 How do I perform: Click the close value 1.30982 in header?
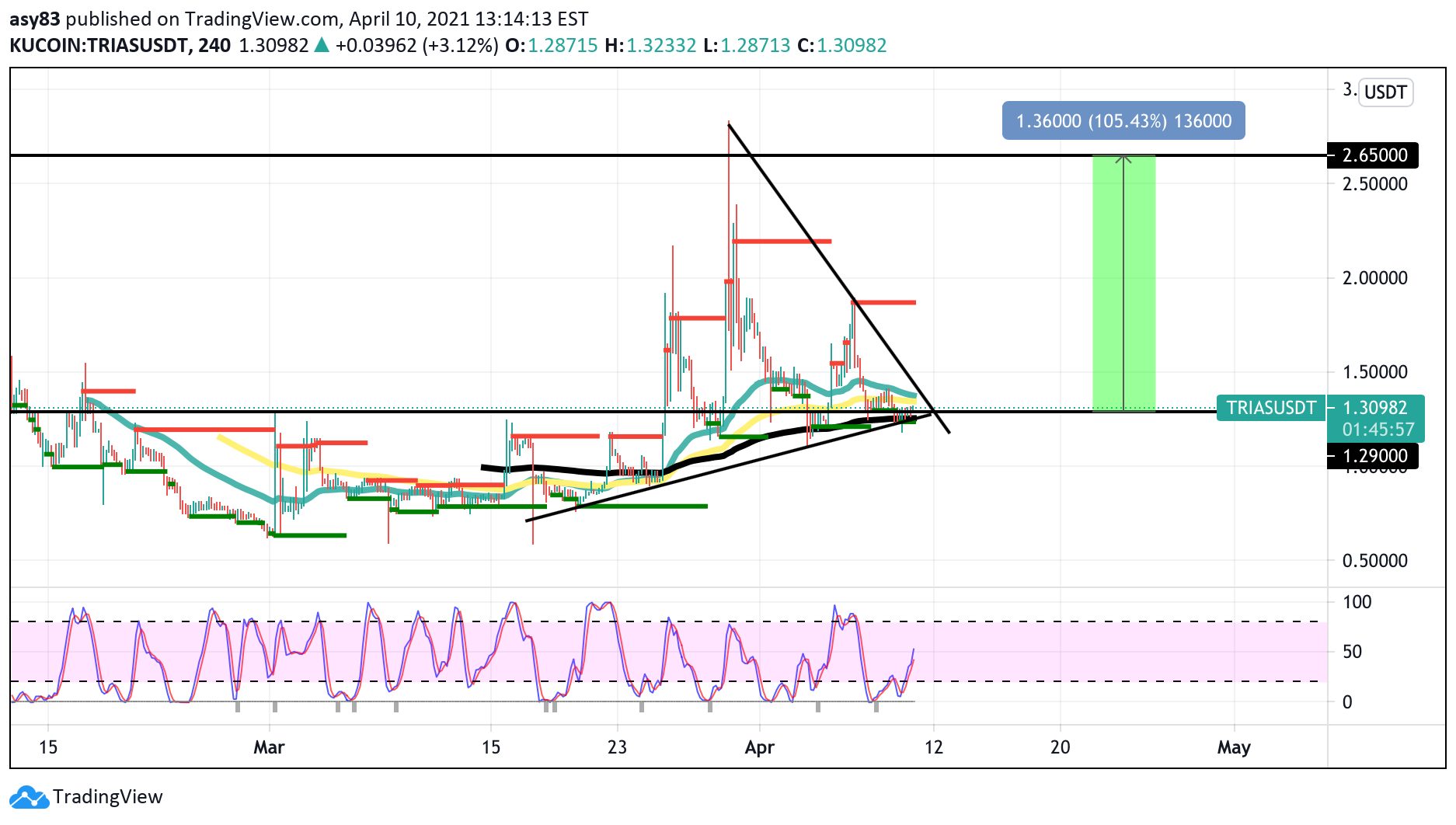[852, 45]
